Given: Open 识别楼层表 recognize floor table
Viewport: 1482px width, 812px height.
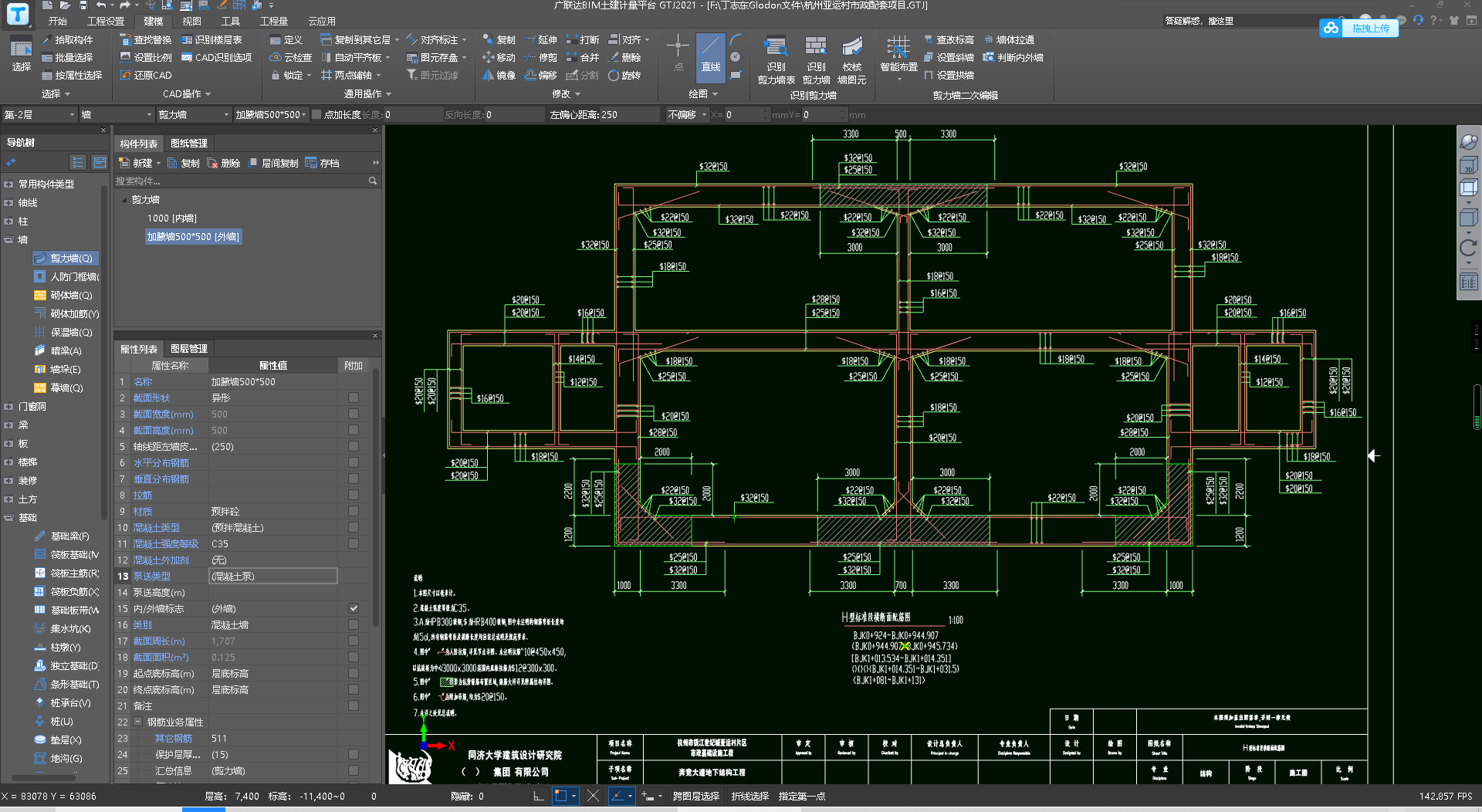Looking at the screenshot, I should 211,39.
